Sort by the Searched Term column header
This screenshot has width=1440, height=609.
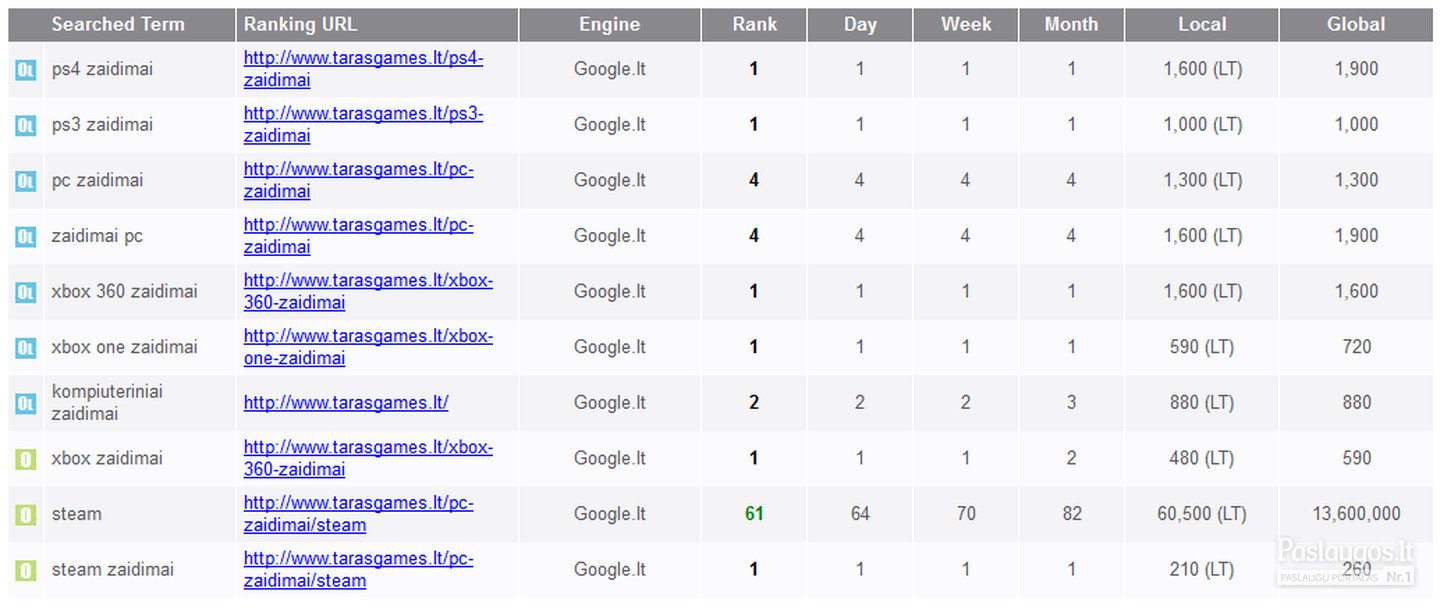click(118, 25)
